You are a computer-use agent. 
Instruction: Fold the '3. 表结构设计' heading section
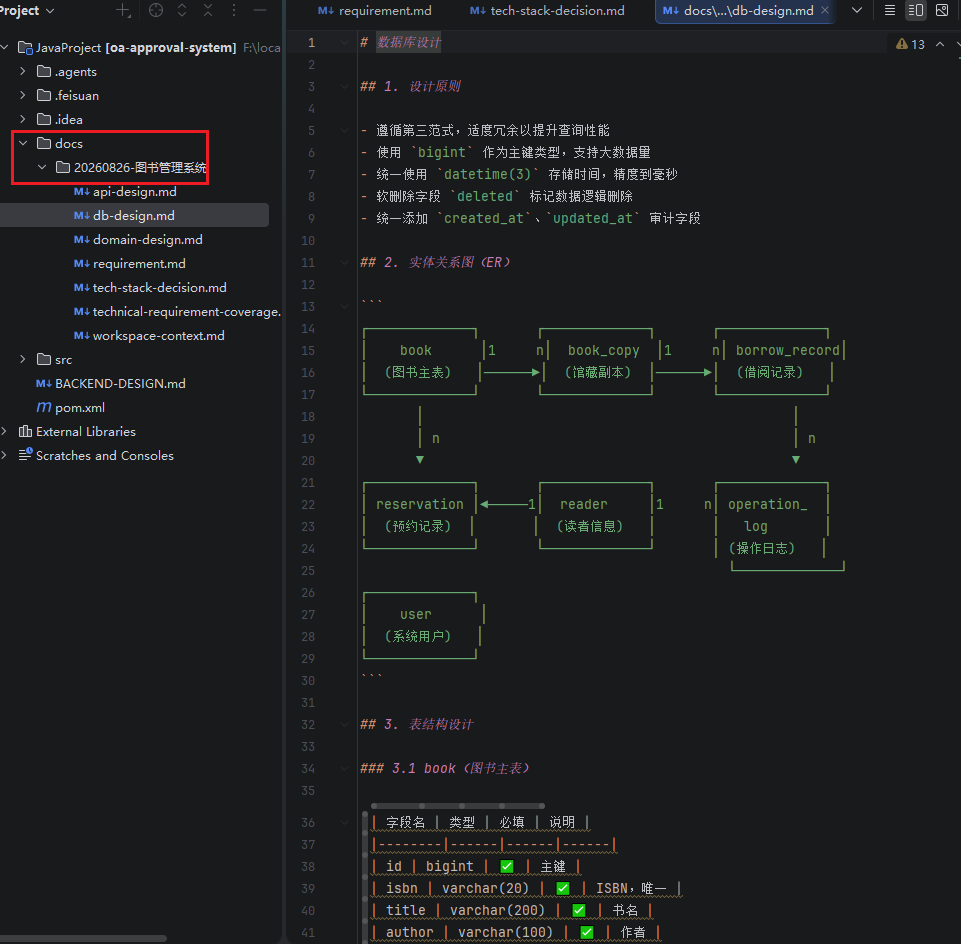344,725
